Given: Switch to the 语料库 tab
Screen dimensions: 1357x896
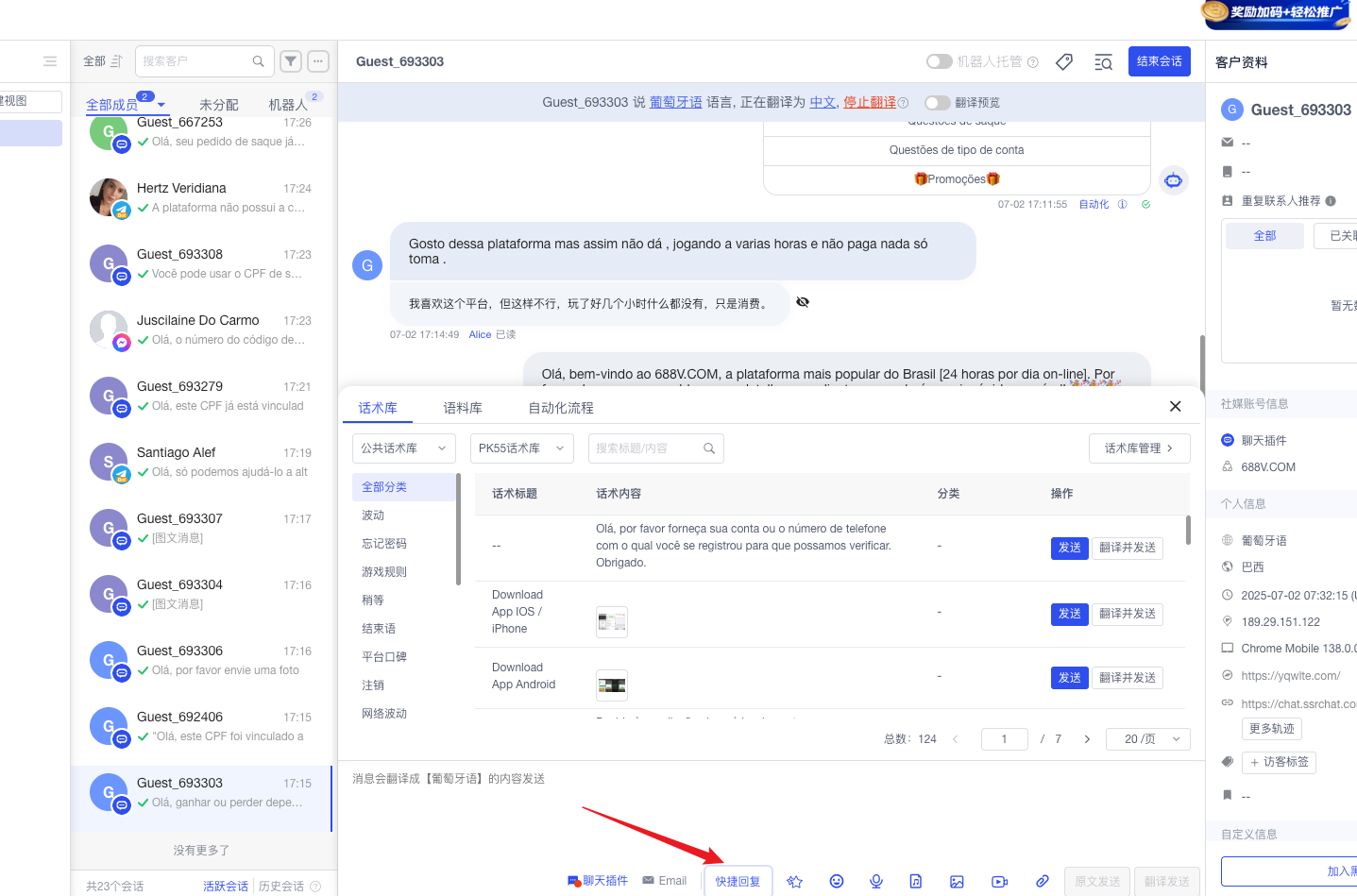Looking at the screenshot, I should click(463, 408).
